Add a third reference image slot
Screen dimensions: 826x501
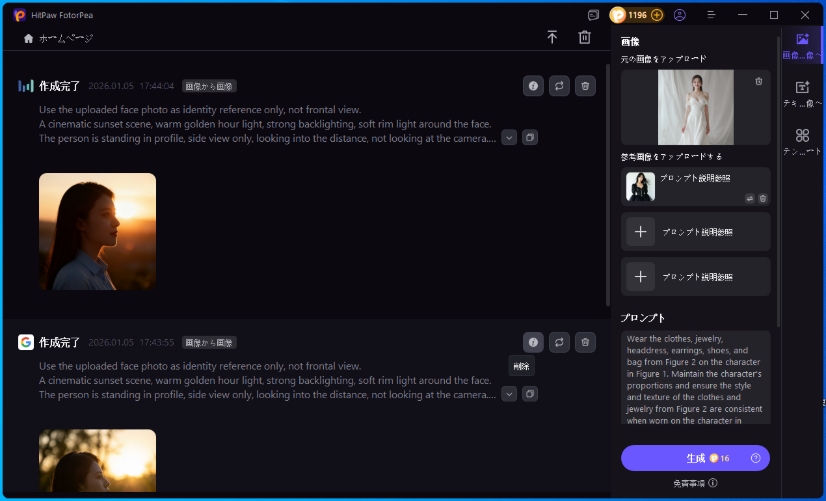tap(695, 277)
